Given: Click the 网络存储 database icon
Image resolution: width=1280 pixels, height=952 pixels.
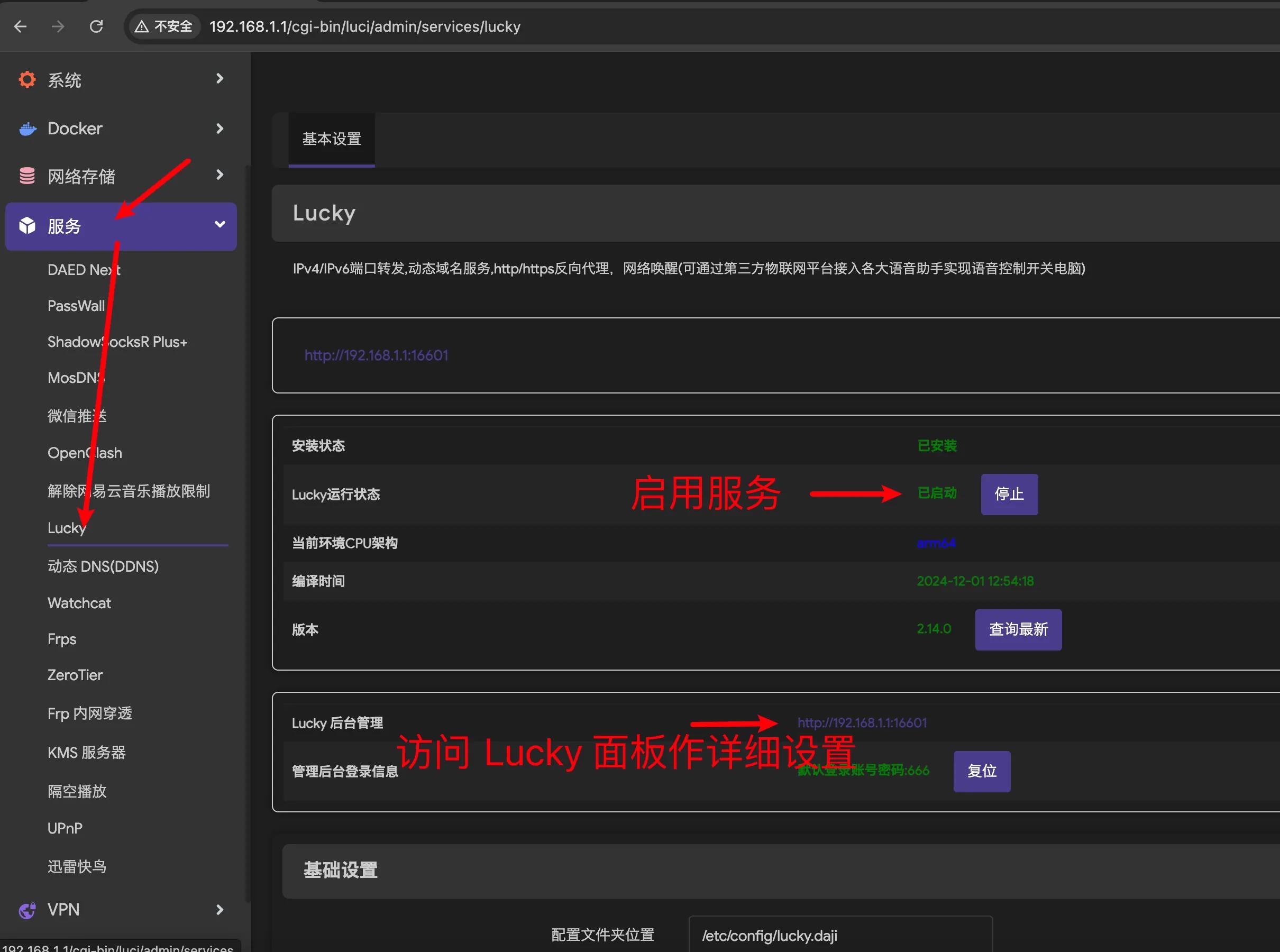Looking at the screenshot, I should 27,176.
